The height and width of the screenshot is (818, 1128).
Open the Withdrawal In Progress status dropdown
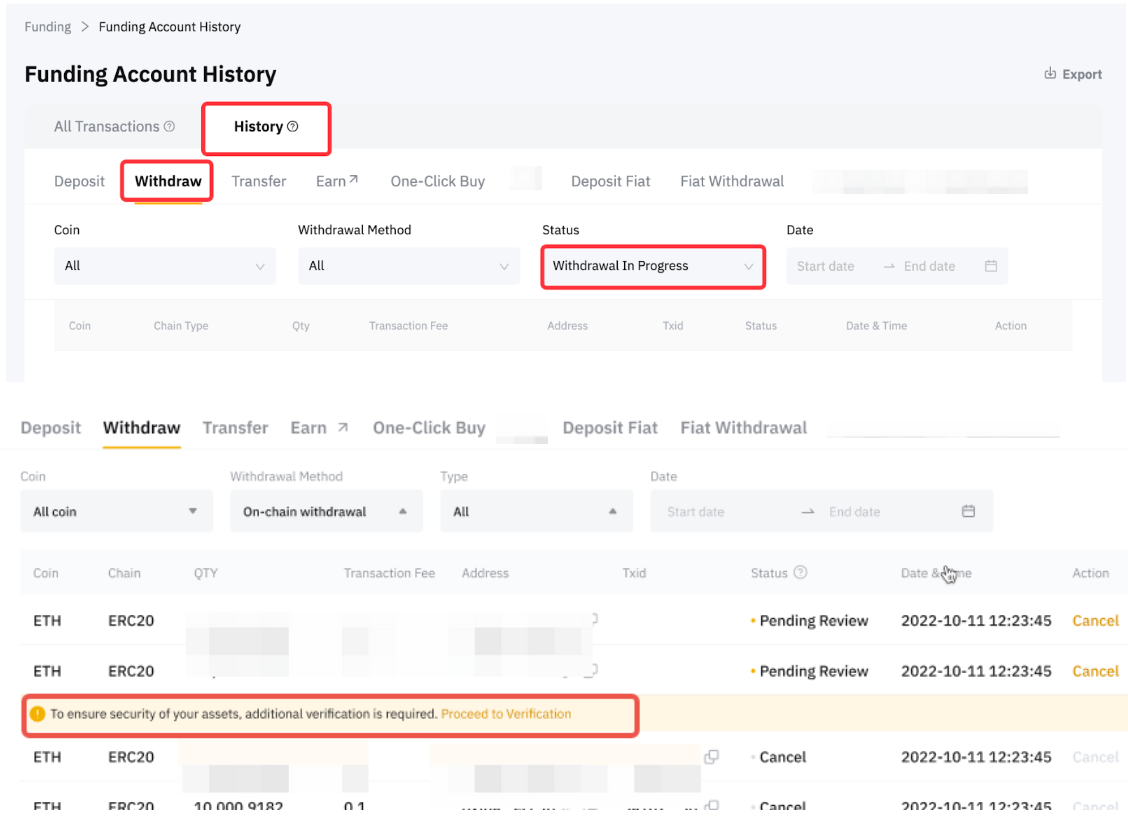click(x=653, y=267)
